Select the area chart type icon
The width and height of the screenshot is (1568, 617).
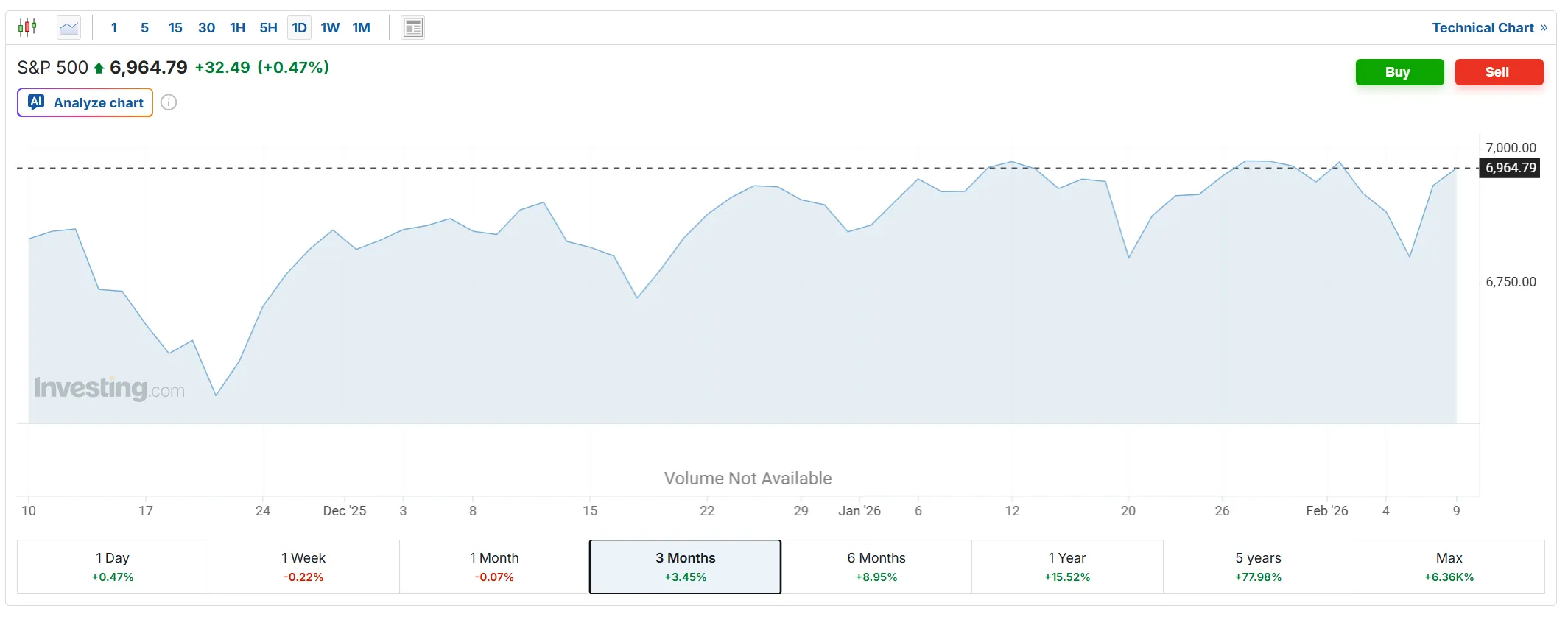coord(69,28)
